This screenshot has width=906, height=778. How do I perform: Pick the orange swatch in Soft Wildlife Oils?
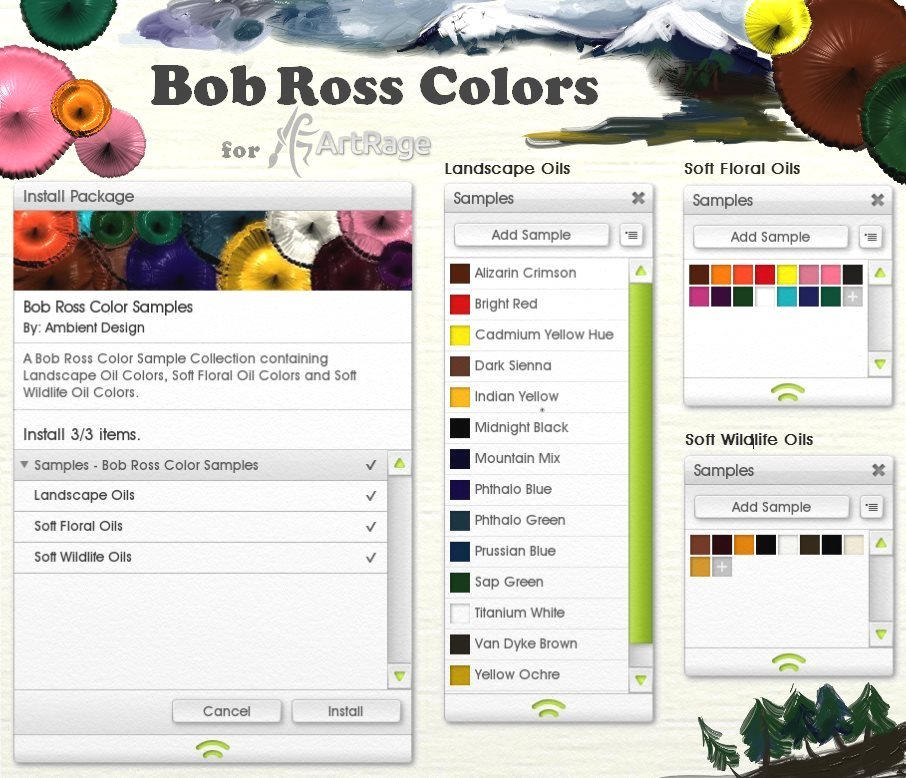[744, 544]
